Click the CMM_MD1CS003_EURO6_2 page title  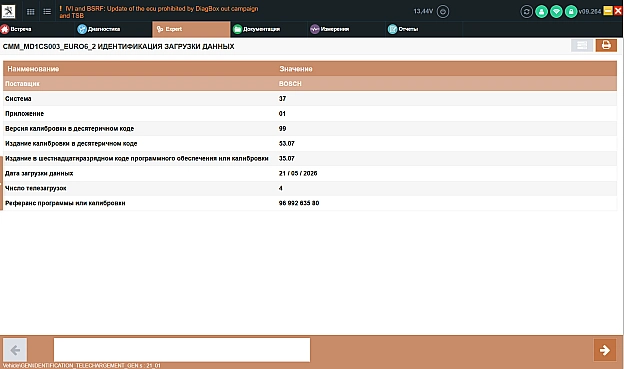(x=118, y=47)
